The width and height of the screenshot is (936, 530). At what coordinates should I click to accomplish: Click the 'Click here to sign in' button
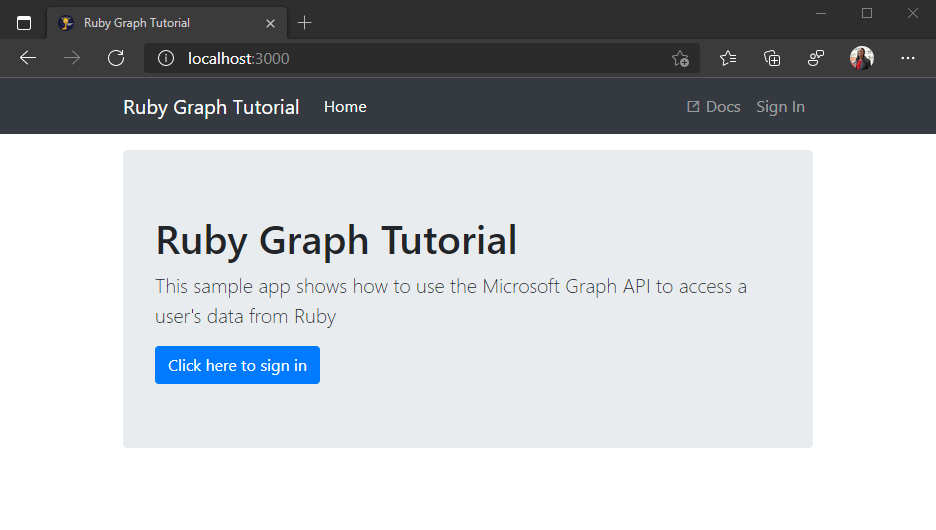pos(238,365)
